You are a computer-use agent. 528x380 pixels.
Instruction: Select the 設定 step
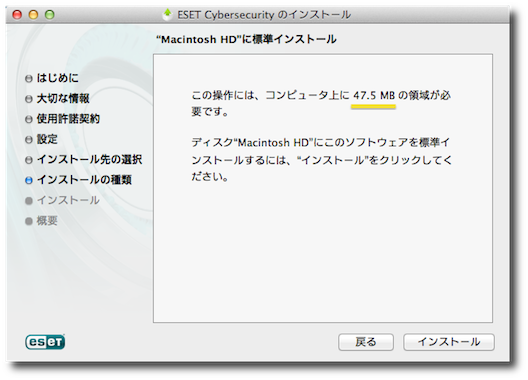tap(47, 139)
